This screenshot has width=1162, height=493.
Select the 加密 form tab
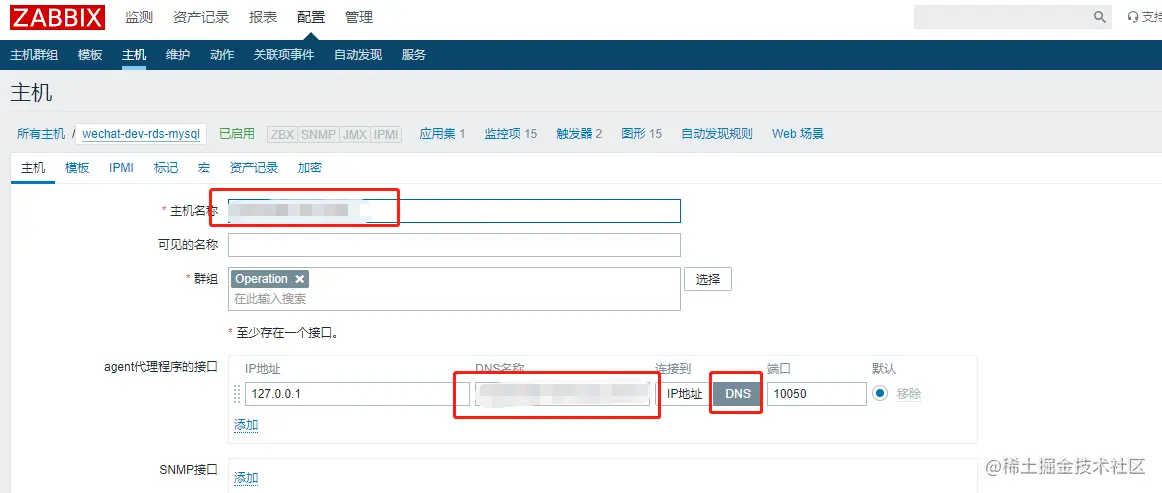coord(310,168)
